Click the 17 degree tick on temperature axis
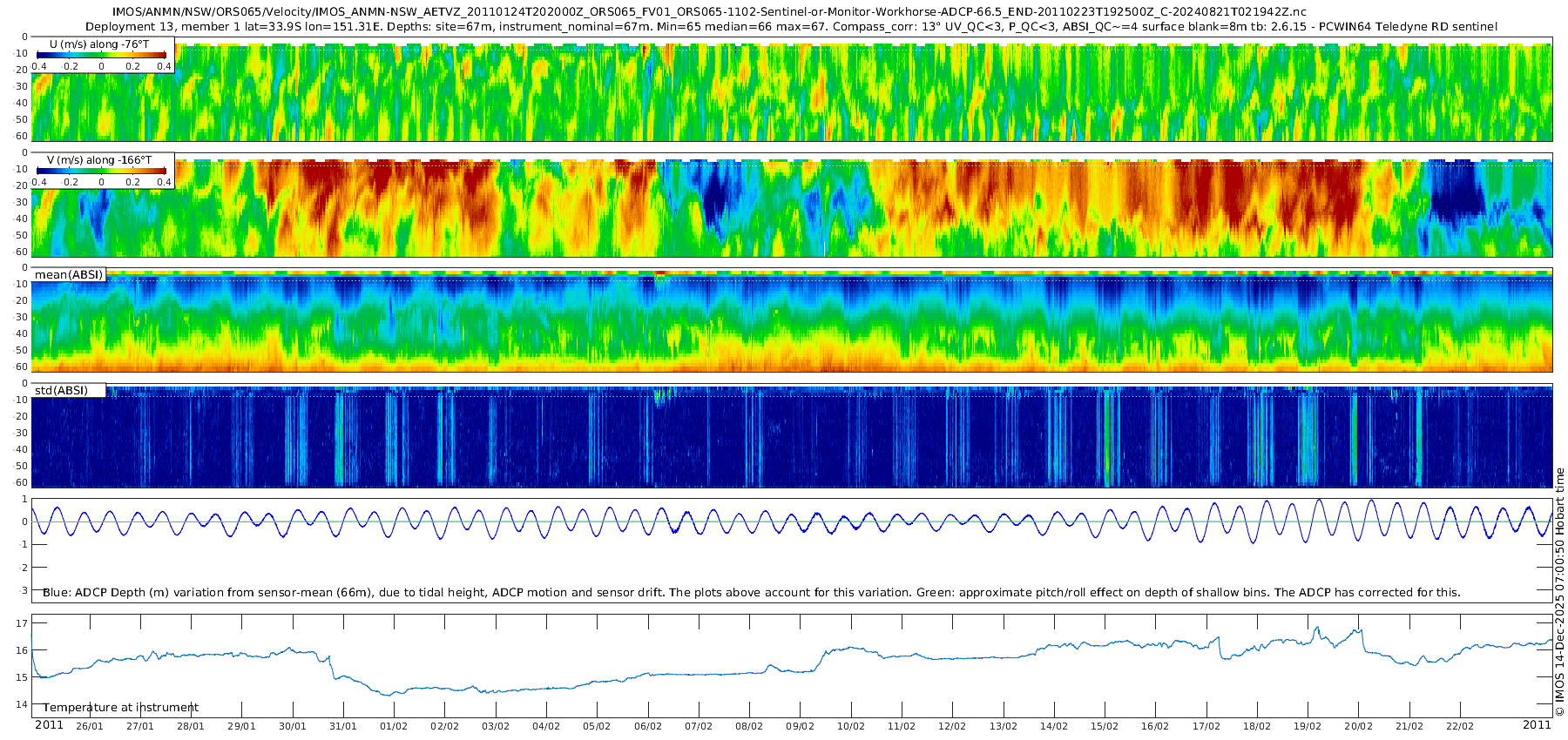This screenshot has height=740, width=1568. (x=22, y=623)
